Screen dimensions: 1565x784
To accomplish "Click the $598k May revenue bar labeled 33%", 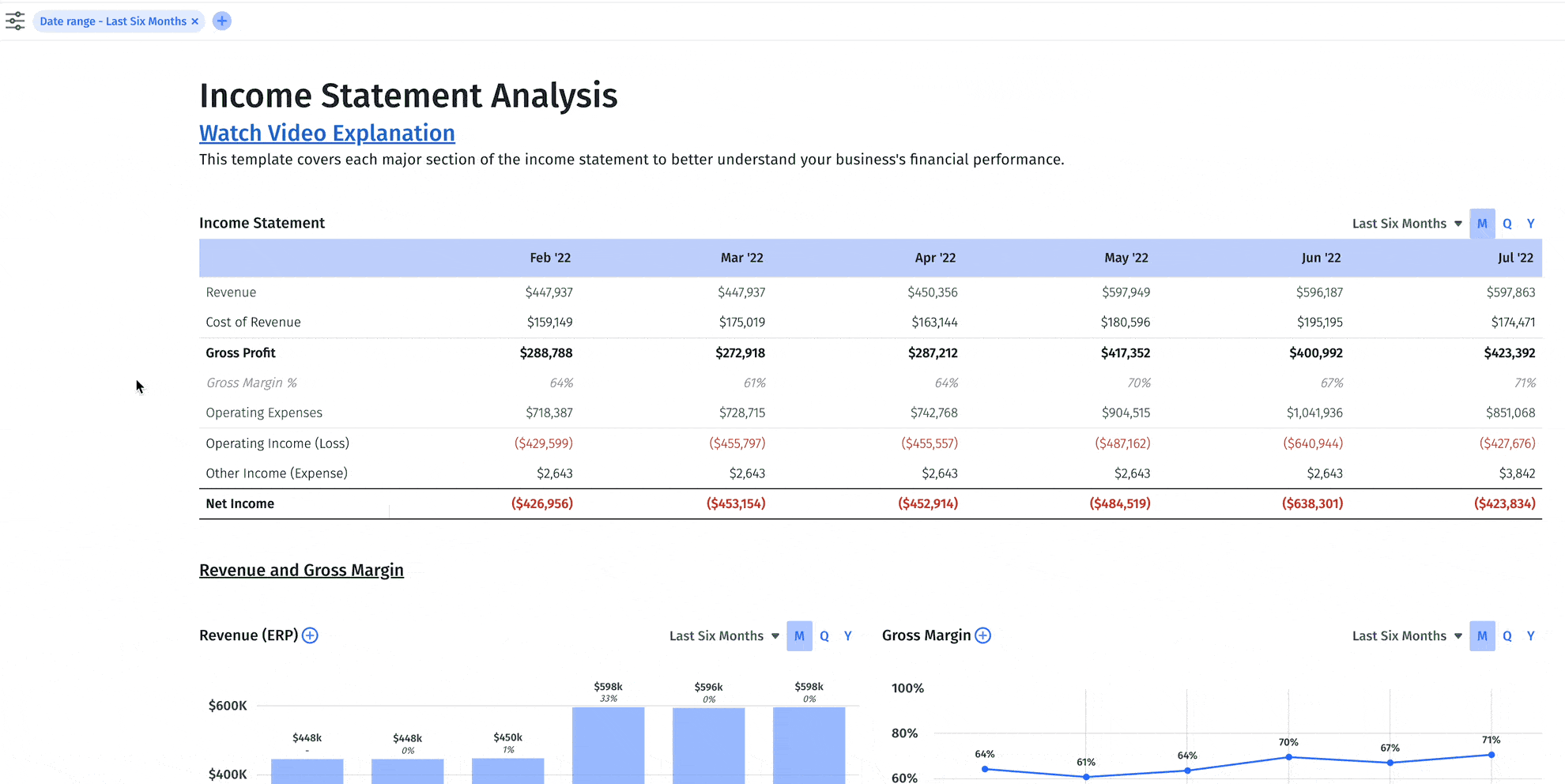I will coord(608,745).
